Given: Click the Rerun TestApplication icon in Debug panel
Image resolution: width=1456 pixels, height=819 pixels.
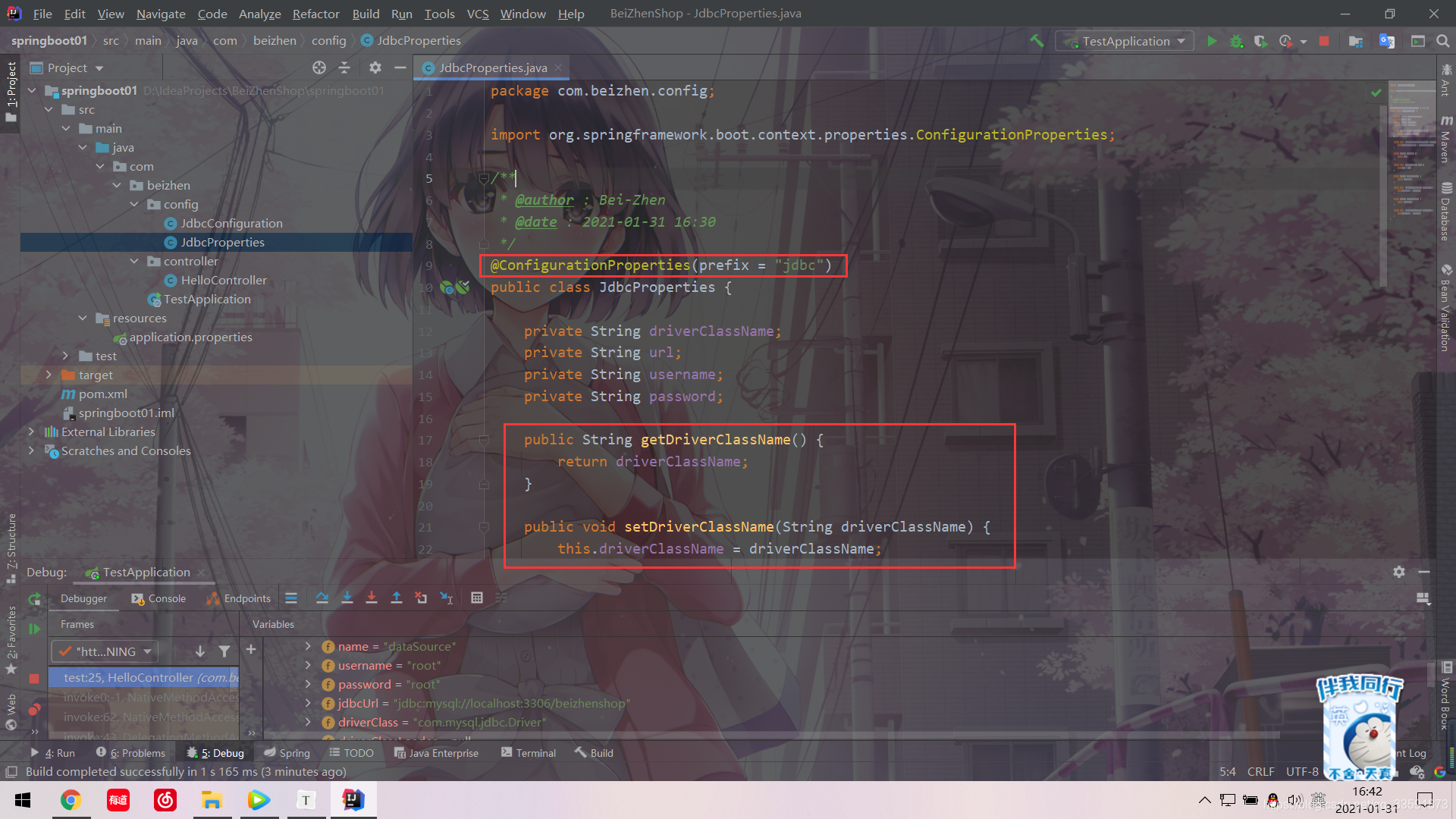Looking at the screenshot, I should click(34, 599).
